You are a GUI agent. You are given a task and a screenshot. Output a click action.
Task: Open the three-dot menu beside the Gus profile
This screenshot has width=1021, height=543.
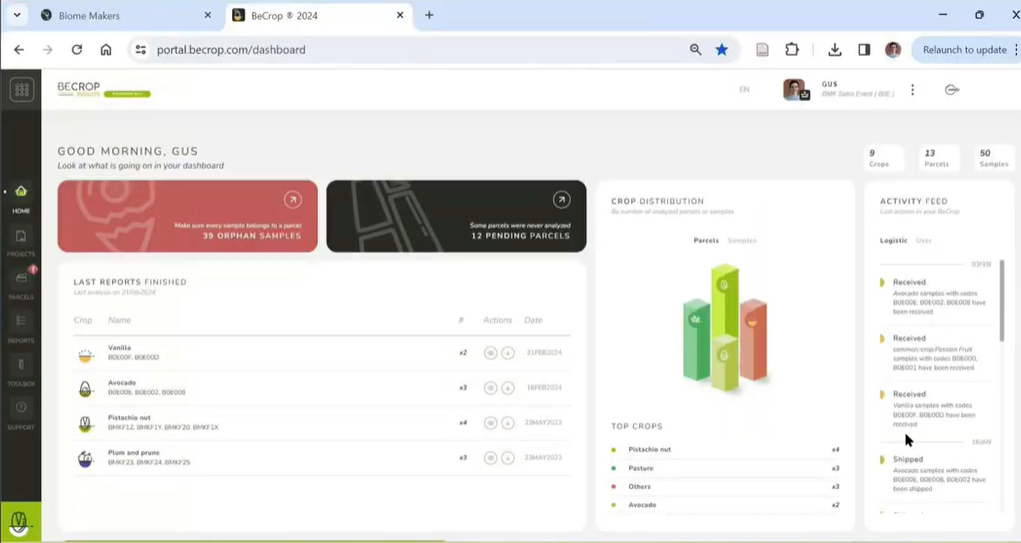point(912,90)
